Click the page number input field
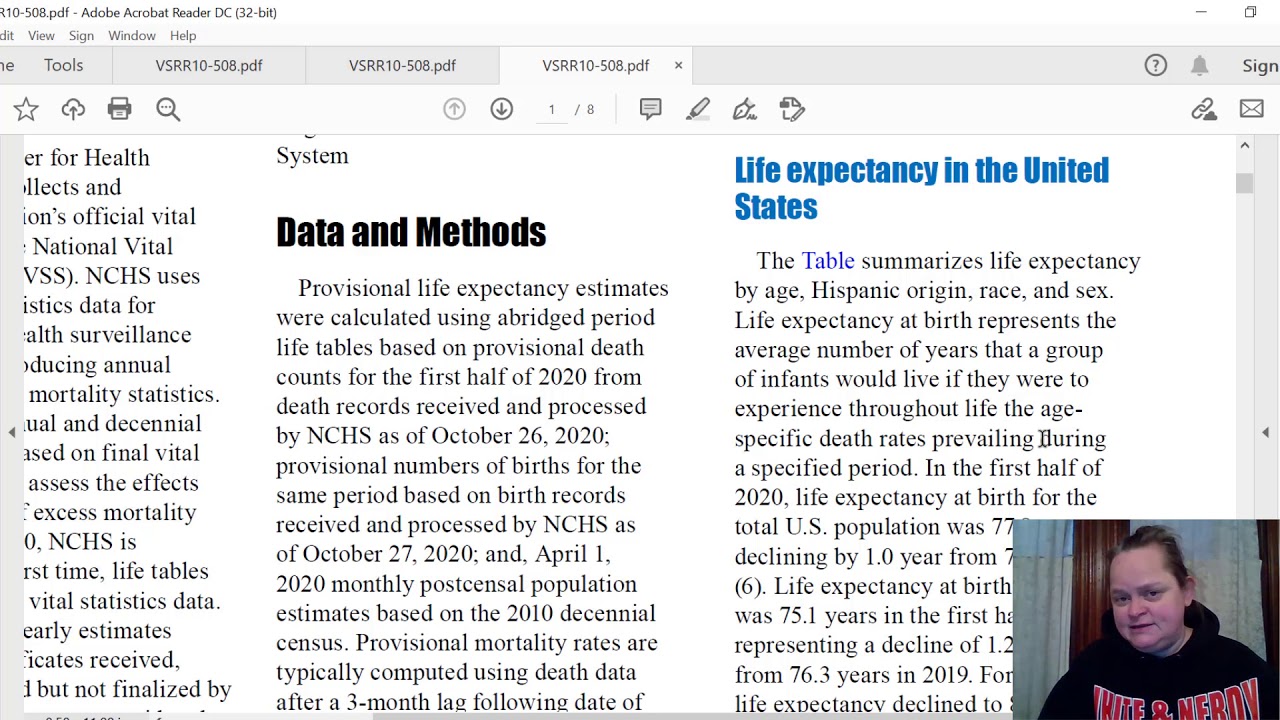 coord(552,109)
